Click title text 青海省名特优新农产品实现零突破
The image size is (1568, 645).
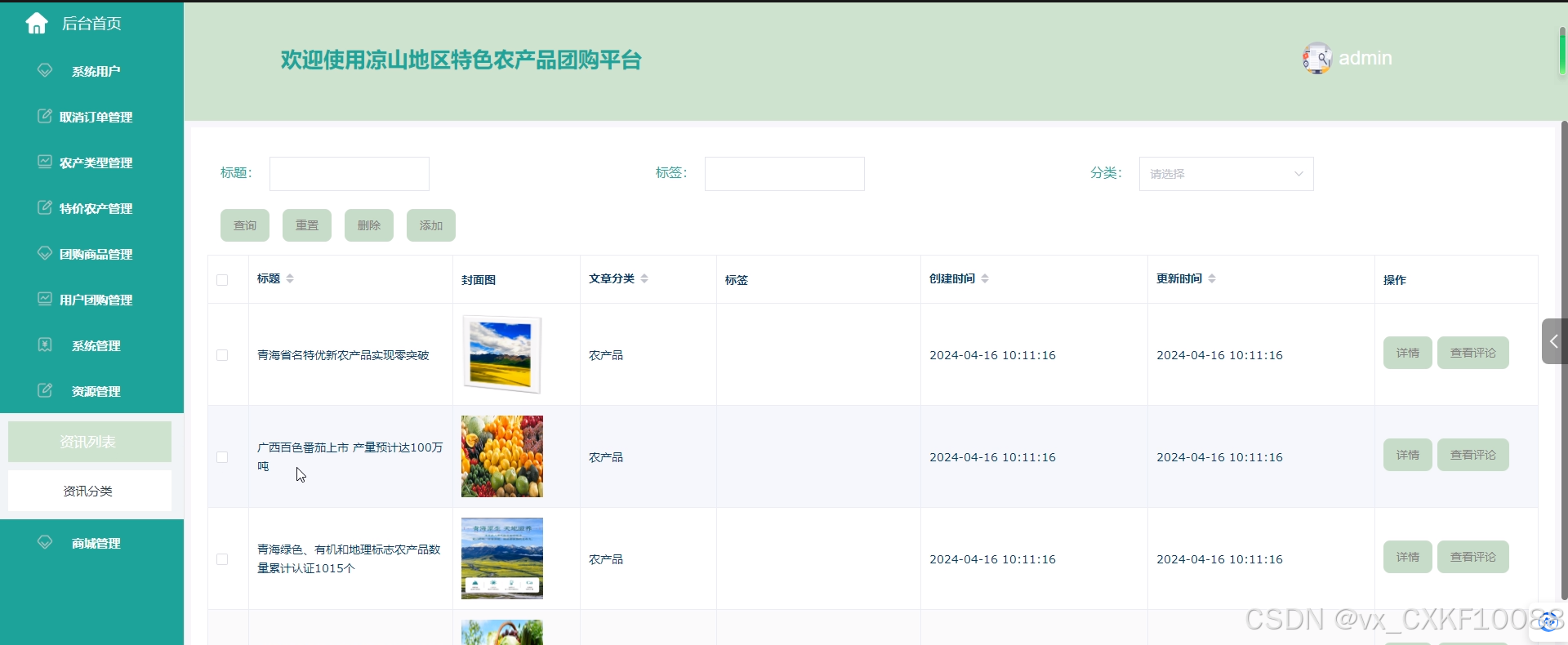pos(343,355)
